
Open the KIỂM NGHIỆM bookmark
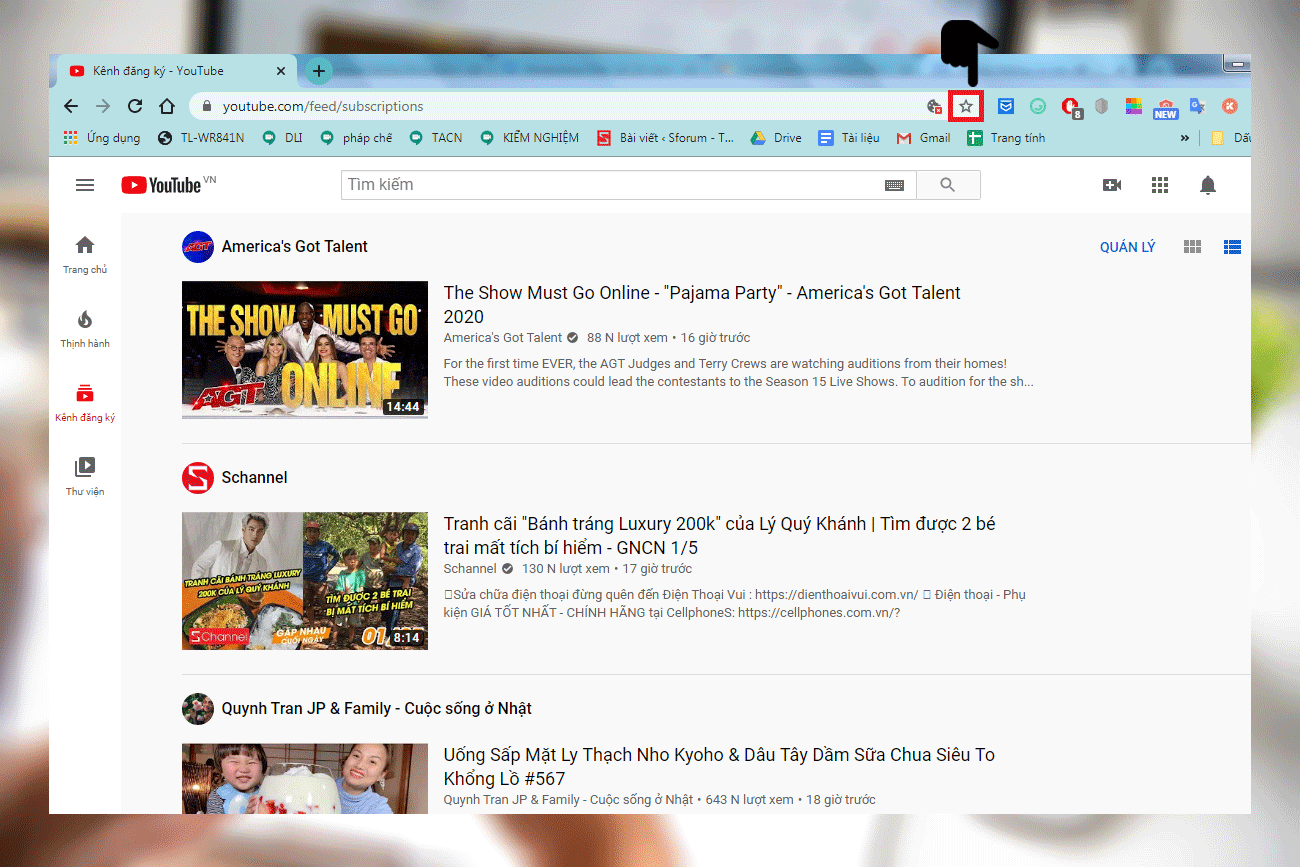pos(529,138)
